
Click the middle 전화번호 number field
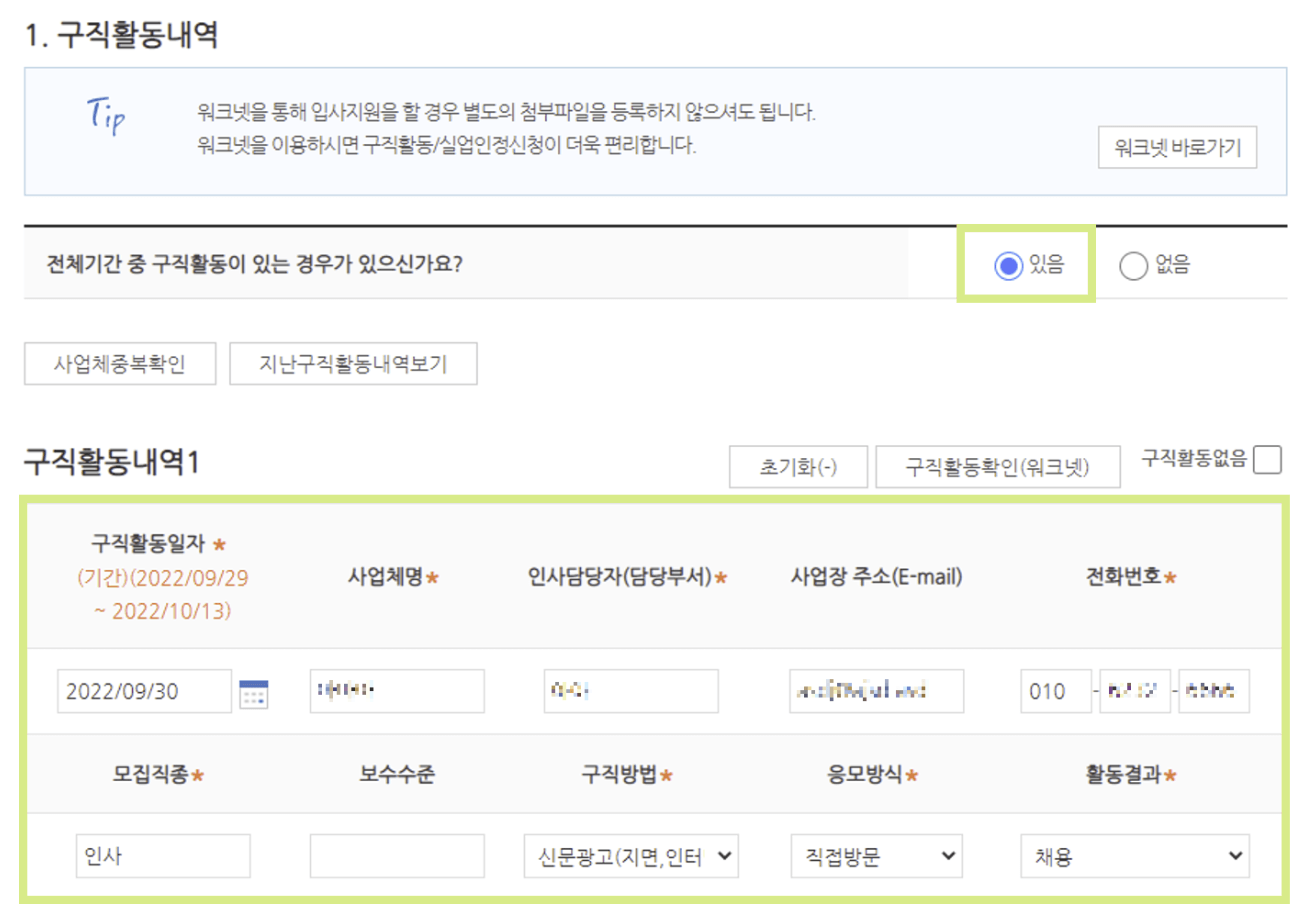[1136, 691]
